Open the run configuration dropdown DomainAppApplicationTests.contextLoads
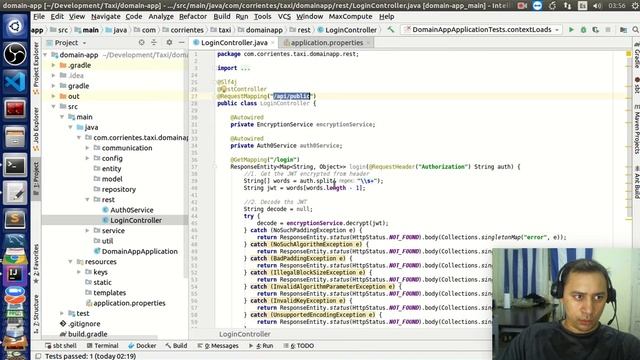This screenshot has width=640, height=360. coord(482,30)
